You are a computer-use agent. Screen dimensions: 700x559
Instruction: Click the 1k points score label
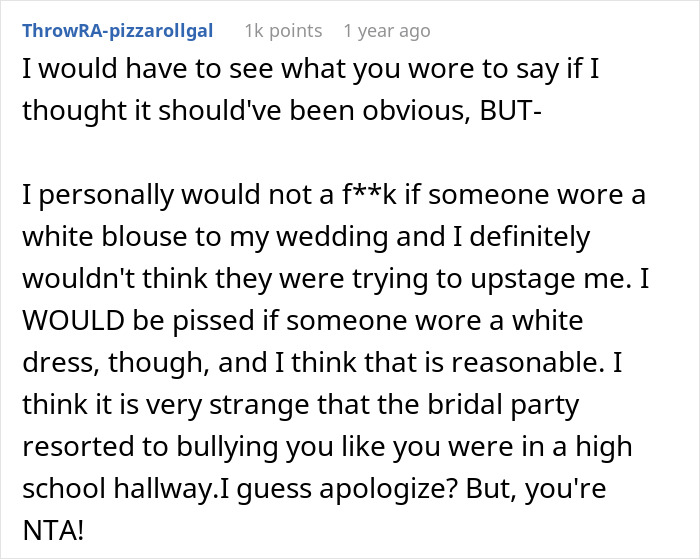pyautogui.click(x=283, y=31)
